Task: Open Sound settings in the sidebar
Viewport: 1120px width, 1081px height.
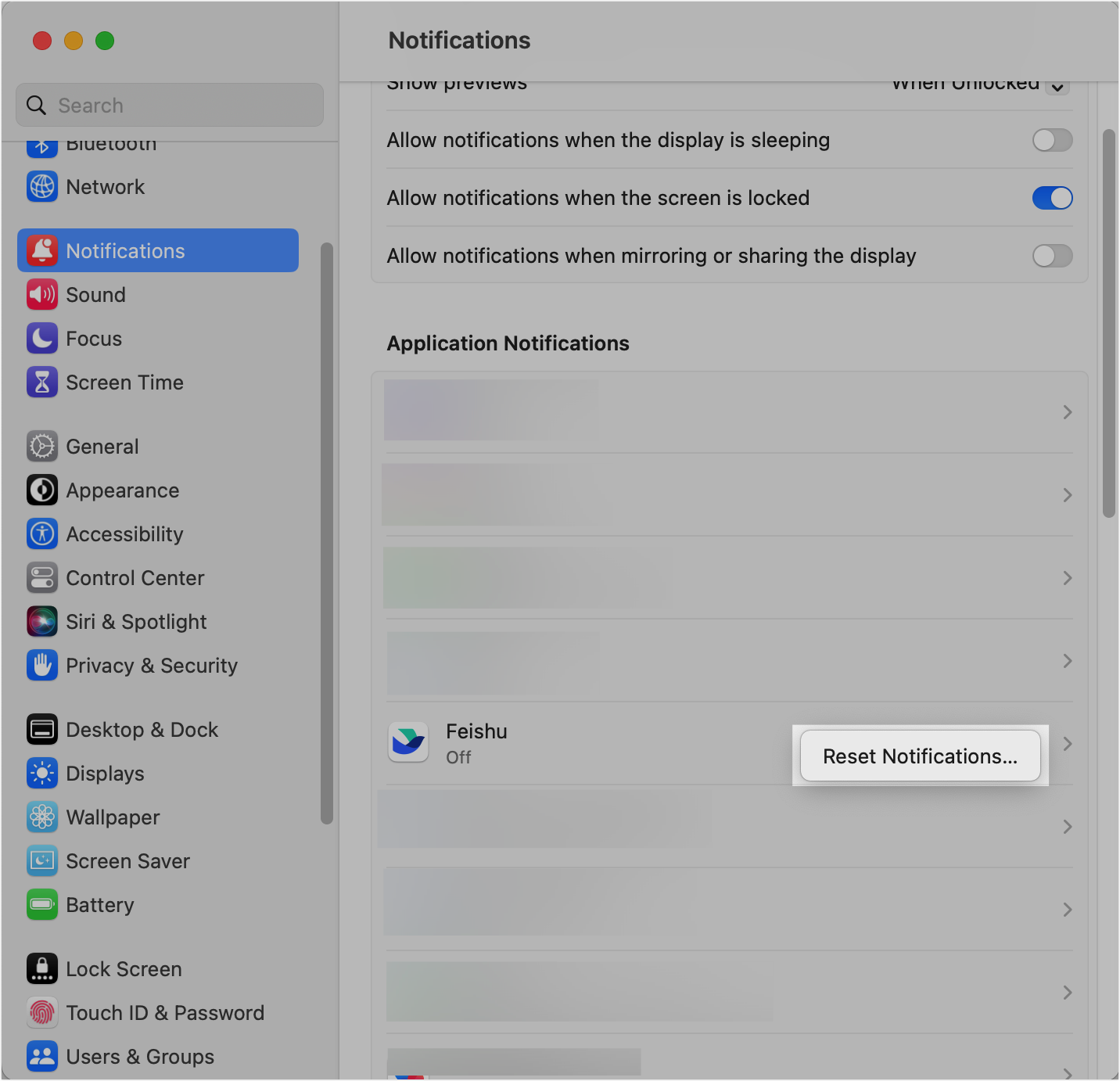Action: click(95, 294)
